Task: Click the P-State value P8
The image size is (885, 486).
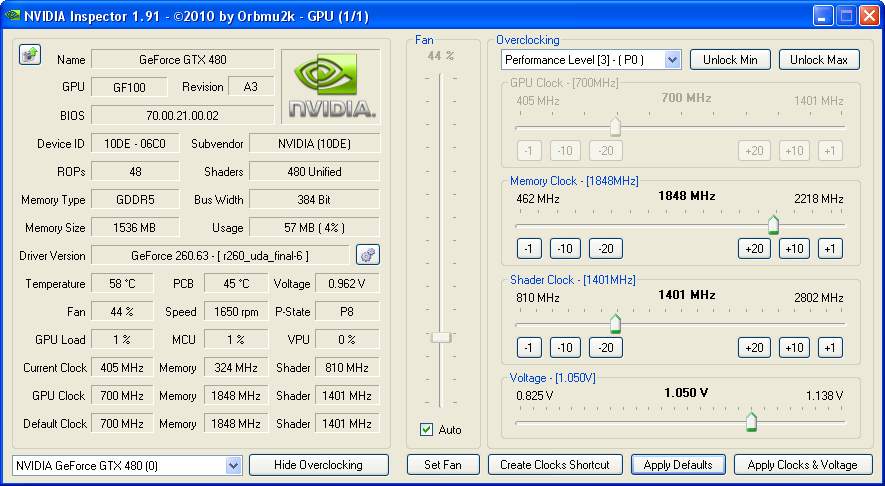Action: click(347, 312)
